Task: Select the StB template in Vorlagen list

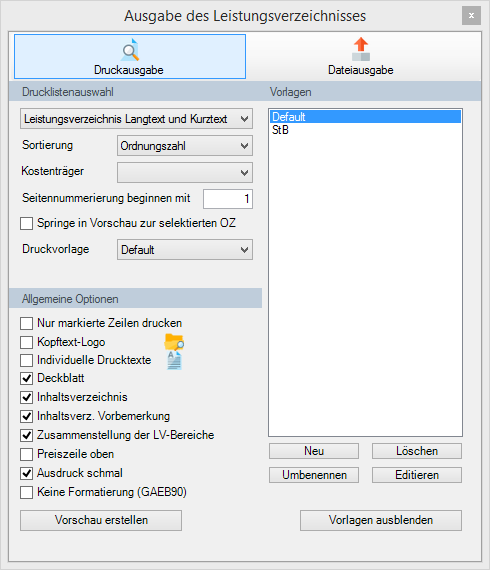Action: (365, 130)
